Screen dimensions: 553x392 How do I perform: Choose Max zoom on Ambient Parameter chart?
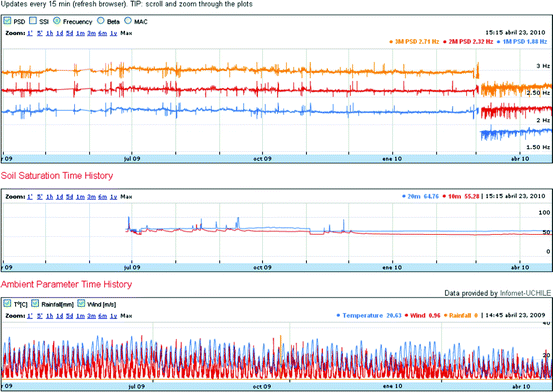tap(126, 316)
